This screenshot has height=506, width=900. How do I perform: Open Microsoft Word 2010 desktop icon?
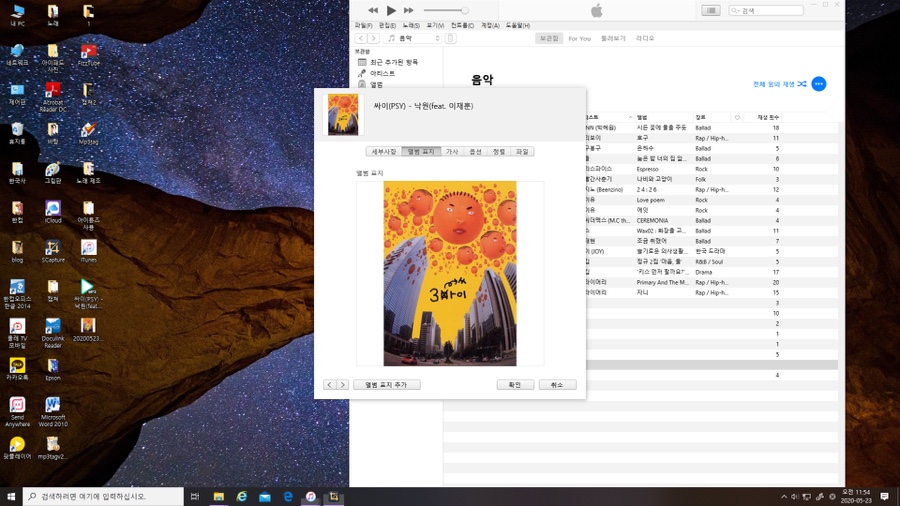(53, 412)
